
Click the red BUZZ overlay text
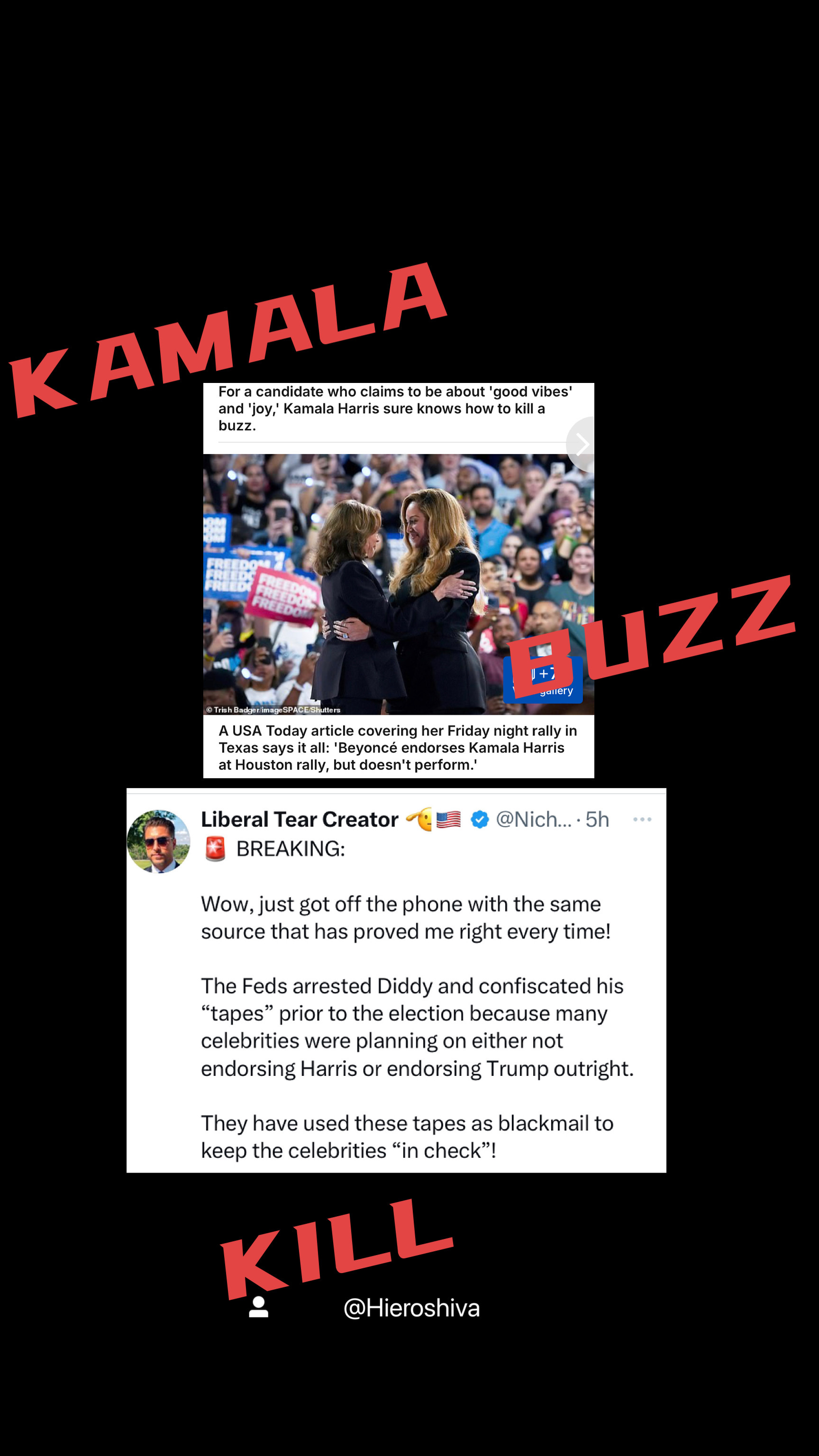[x=652, y=635]
